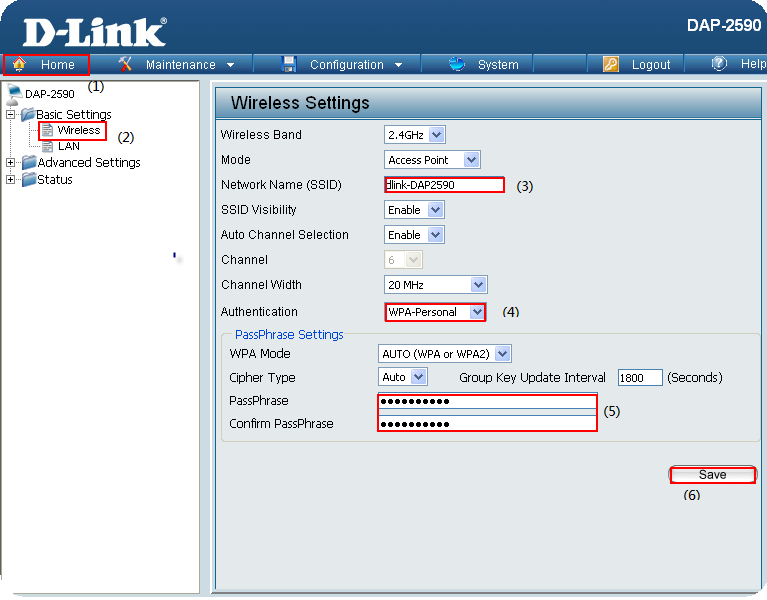The image size is (767, 600).
Task: Click the Advanced Settings folder icon
Action: [29, 162]
